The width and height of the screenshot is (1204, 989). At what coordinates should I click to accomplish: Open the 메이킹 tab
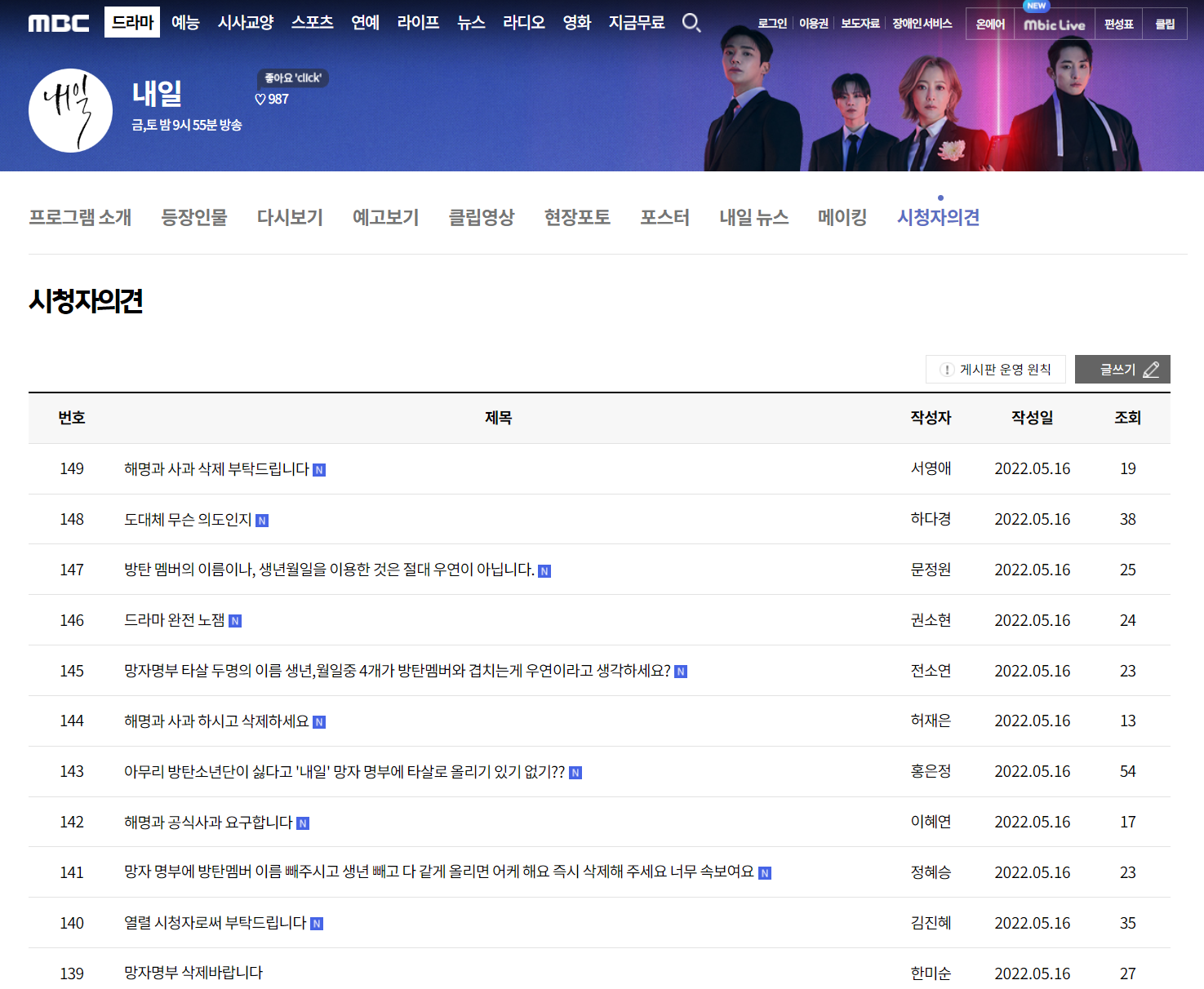[x=842, y=217]
